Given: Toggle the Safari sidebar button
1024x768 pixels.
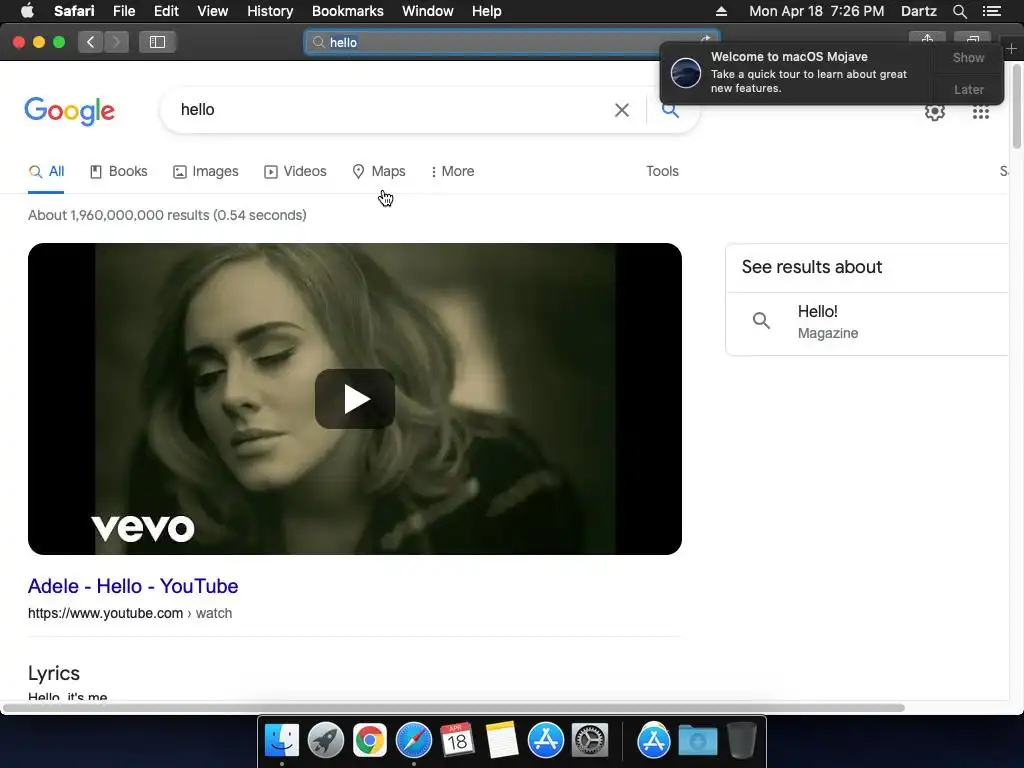Looking at the screenshot, I should pyautogui.click(x=157, y=42).
